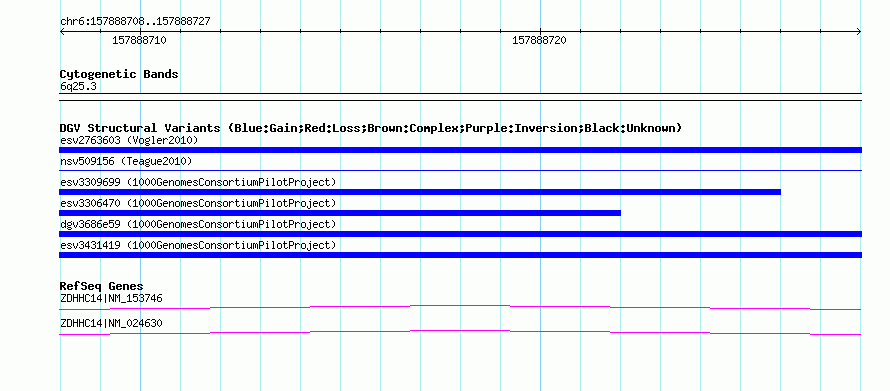Screen dimensions: 890x391
Task: Click the blue gain bar for esv3431419
Action: [x=460, y=255]
